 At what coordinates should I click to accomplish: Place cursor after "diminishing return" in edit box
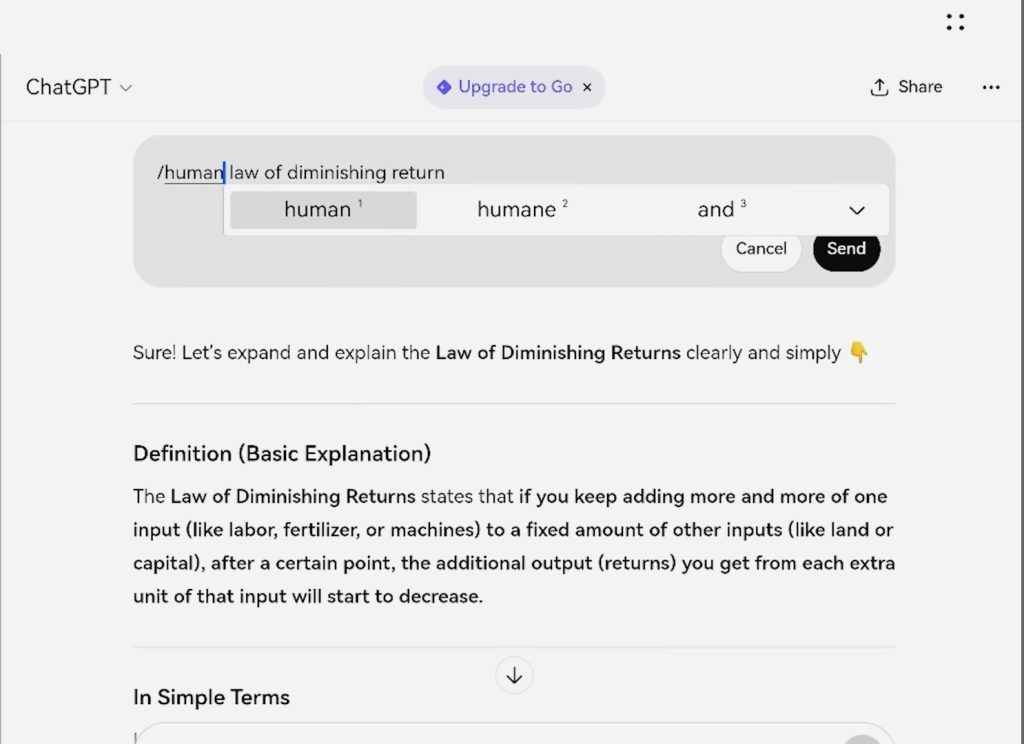tap(446, 173)
